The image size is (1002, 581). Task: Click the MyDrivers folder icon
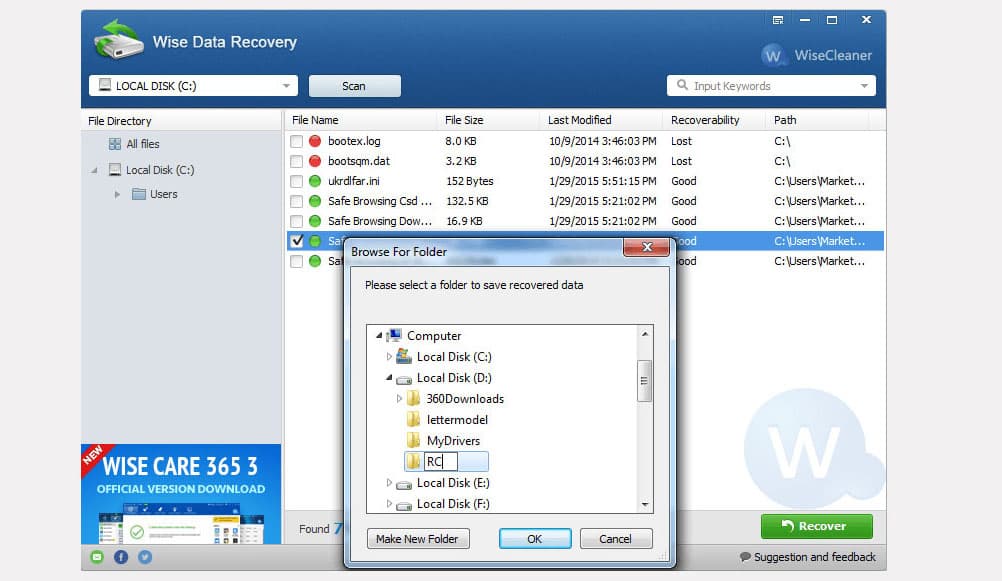[413, 440]
